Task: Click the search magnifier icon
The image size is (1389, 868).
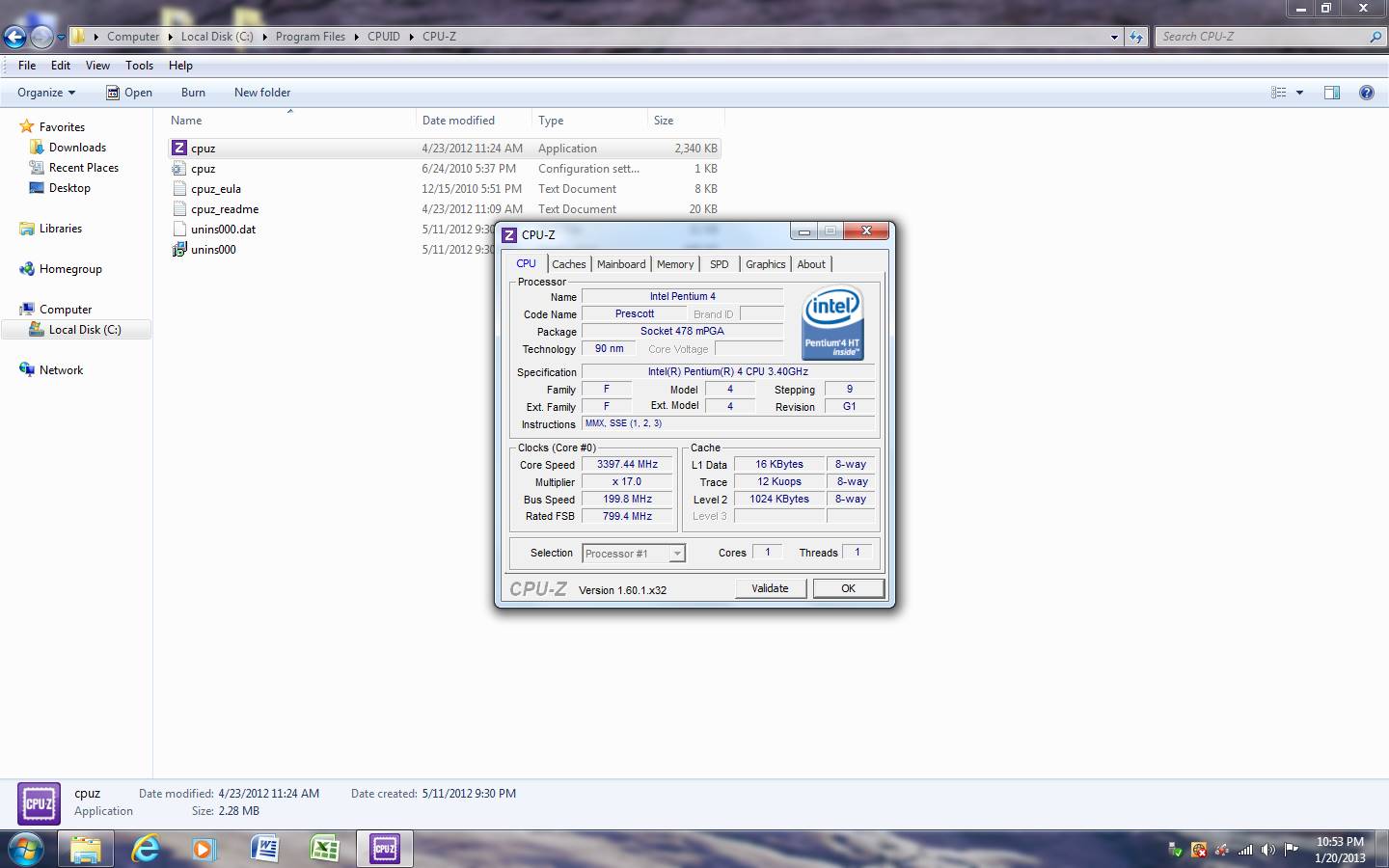Action: [x=1375, y=37]
